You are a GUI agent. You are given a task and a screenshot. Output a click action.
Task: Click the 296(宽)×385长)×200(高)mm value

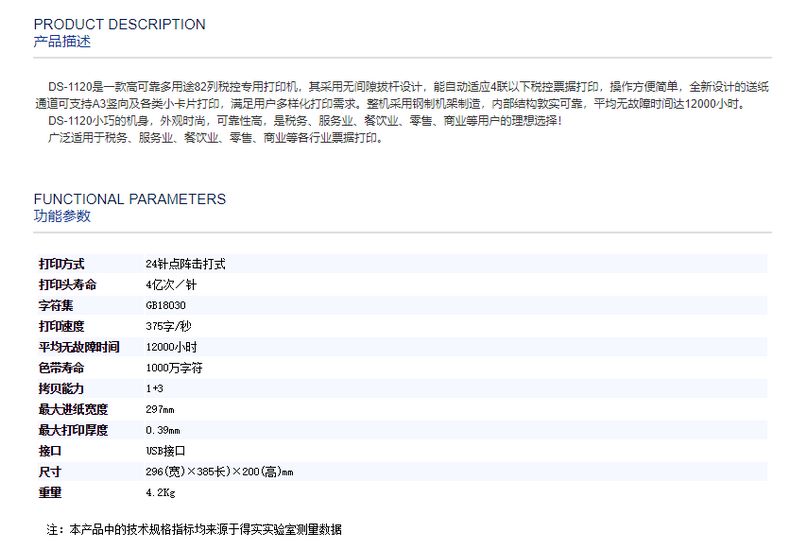coord(220,472)
